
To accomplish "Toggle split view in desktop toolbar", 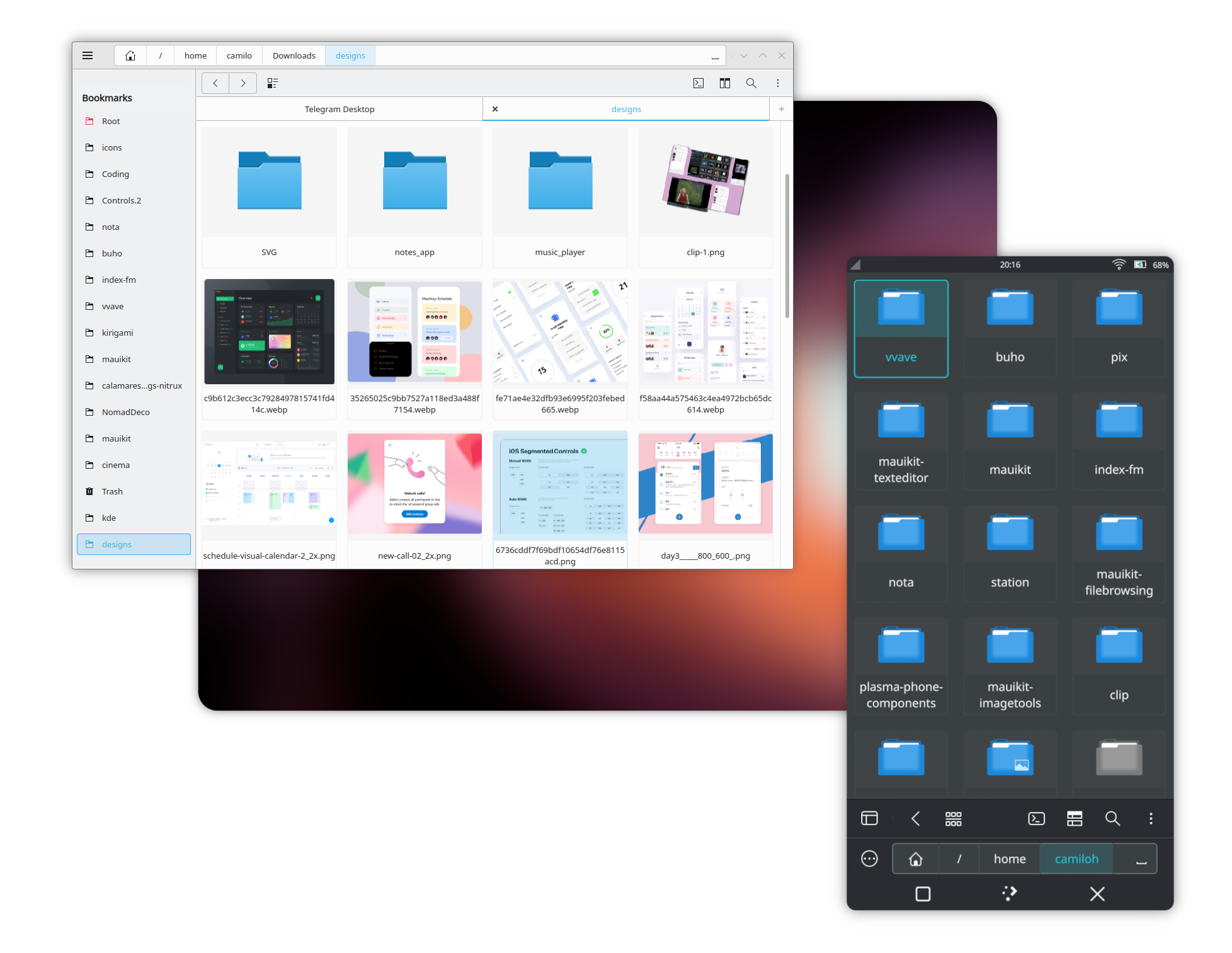I will pyautogui.click(x=725, y=83).
